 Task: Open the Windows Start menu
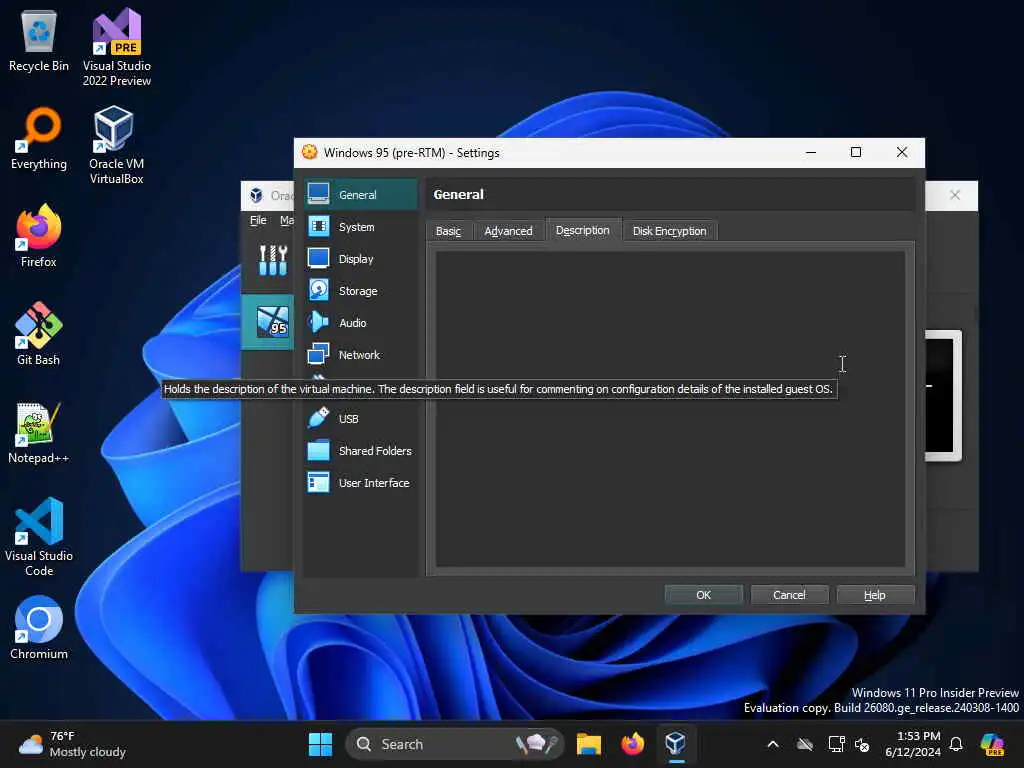320,744
